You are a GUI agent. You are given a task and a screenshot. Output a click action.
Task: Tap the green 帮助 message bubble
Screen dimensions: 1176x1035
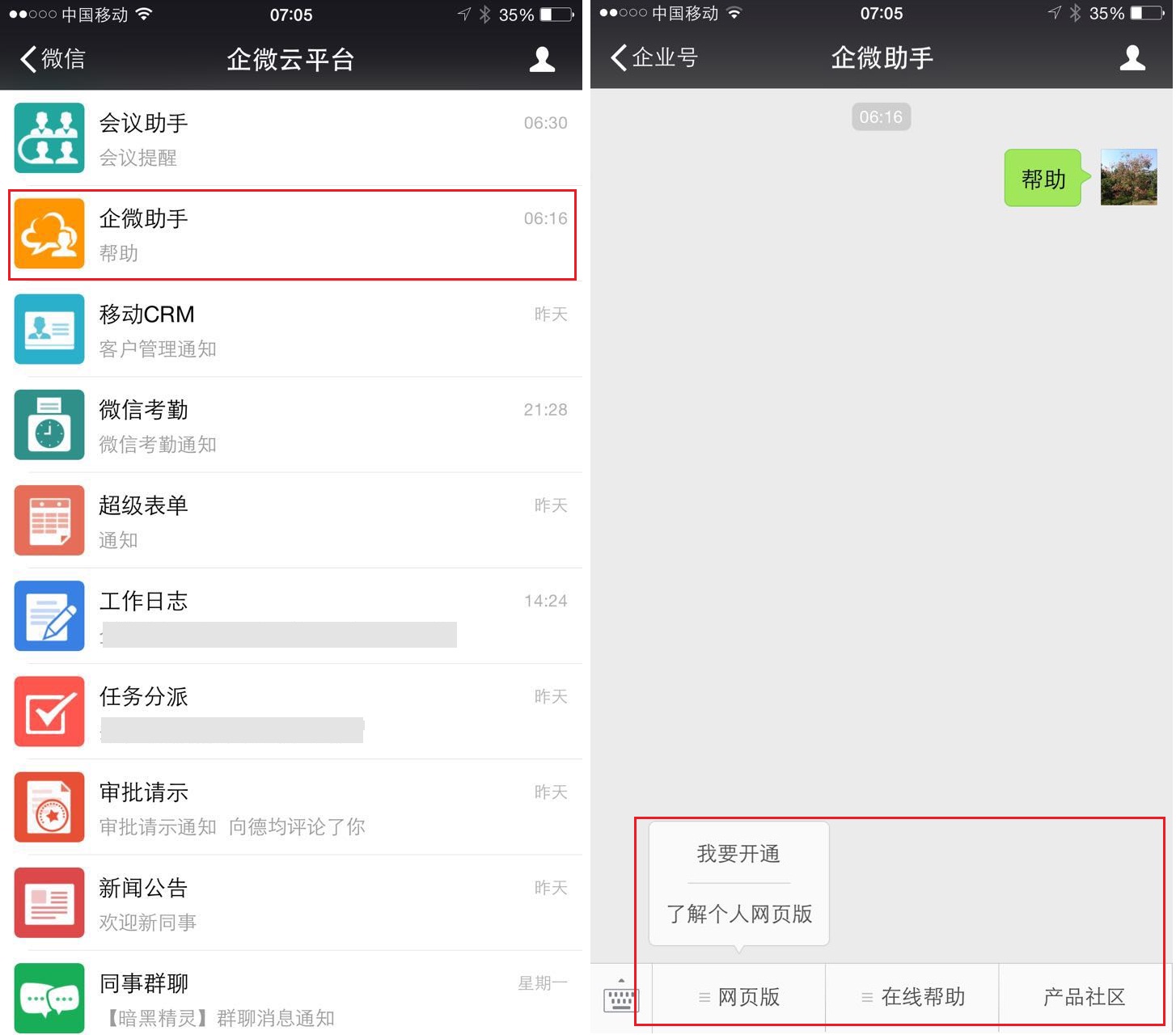pos(1046,178)
